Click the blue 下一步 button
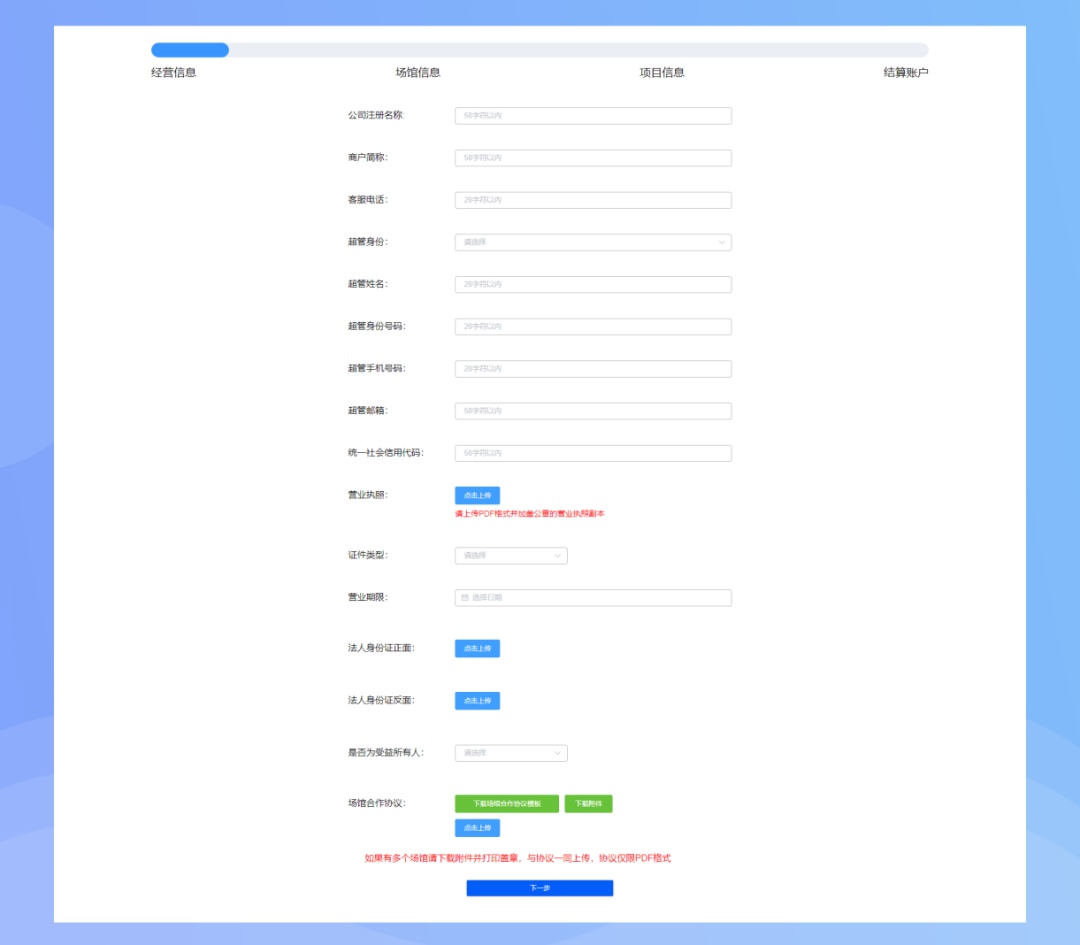 [539, 888]
